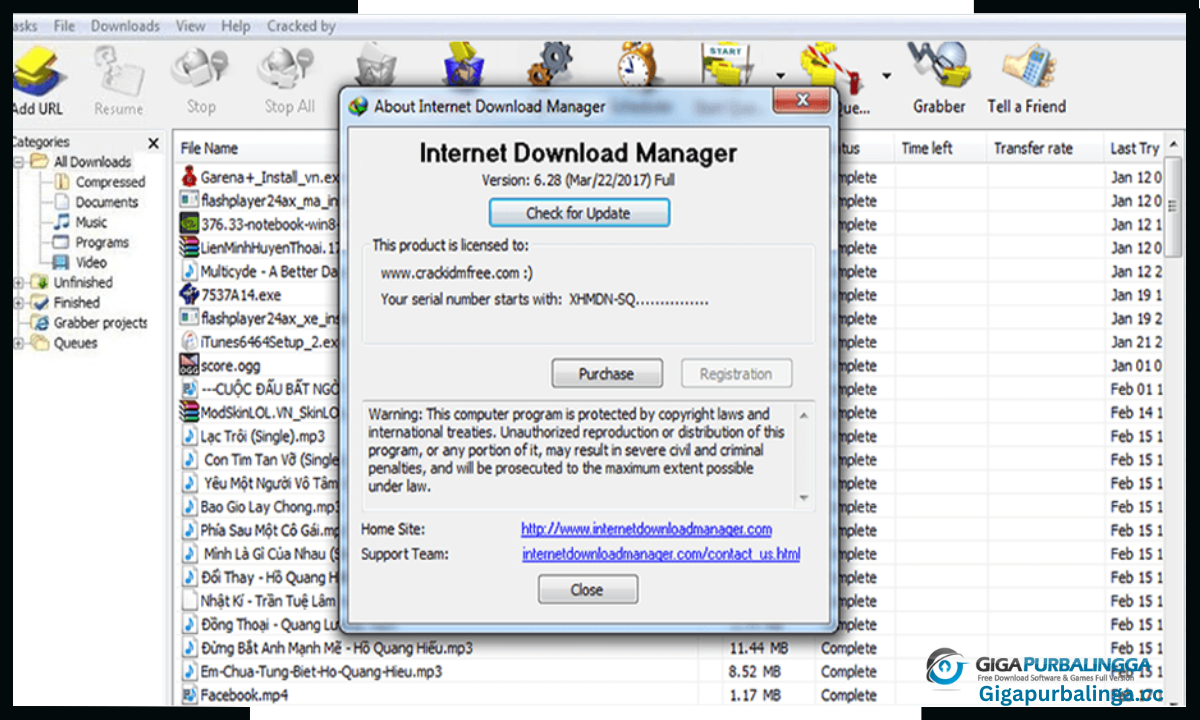Click the Stop toolbar icon
1200x720 pixels.
pos(200,70)
